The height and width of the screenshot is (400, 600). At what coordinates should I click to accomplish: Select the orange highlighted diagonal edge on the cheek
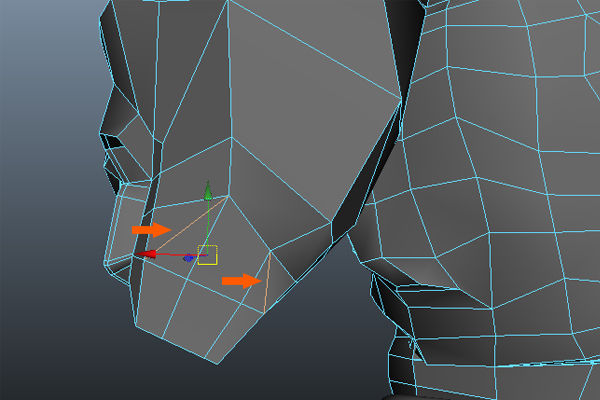(x=188, y=226)
